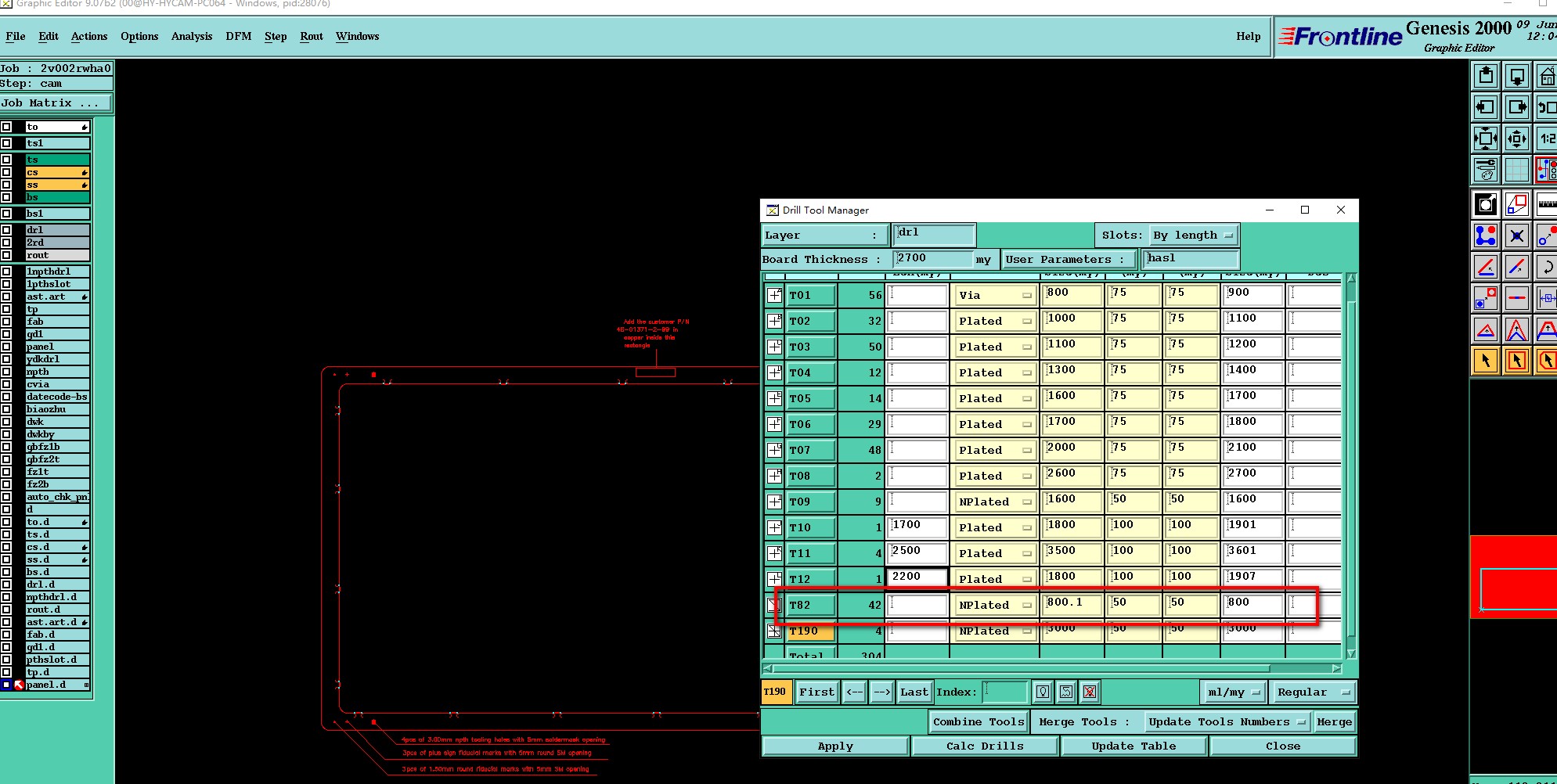Click the Apply button
This screenshot has width=1557, height=784.
click(x=835, y=746)
